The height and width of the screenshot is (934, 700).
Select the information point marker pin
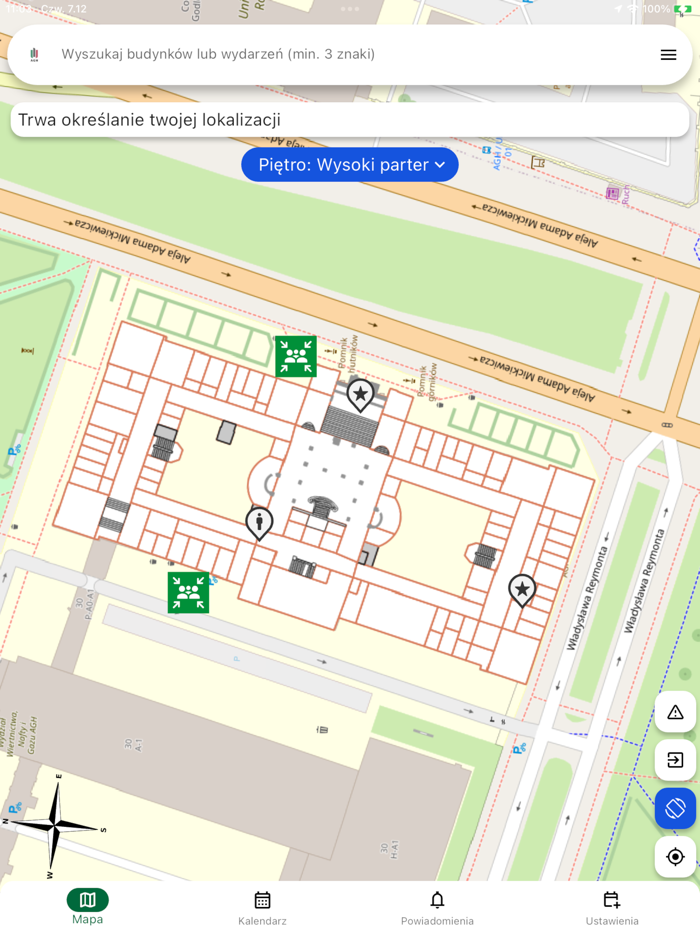259,524
